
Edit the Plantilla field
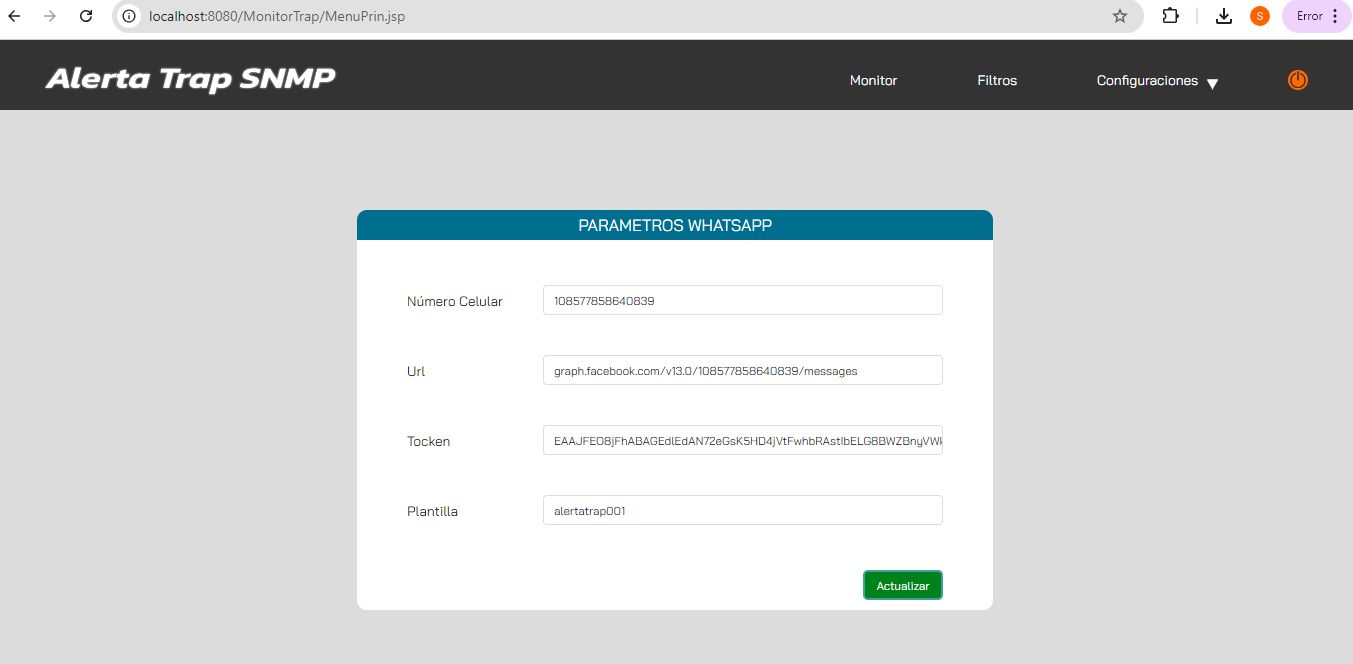[x=742, y=510]
